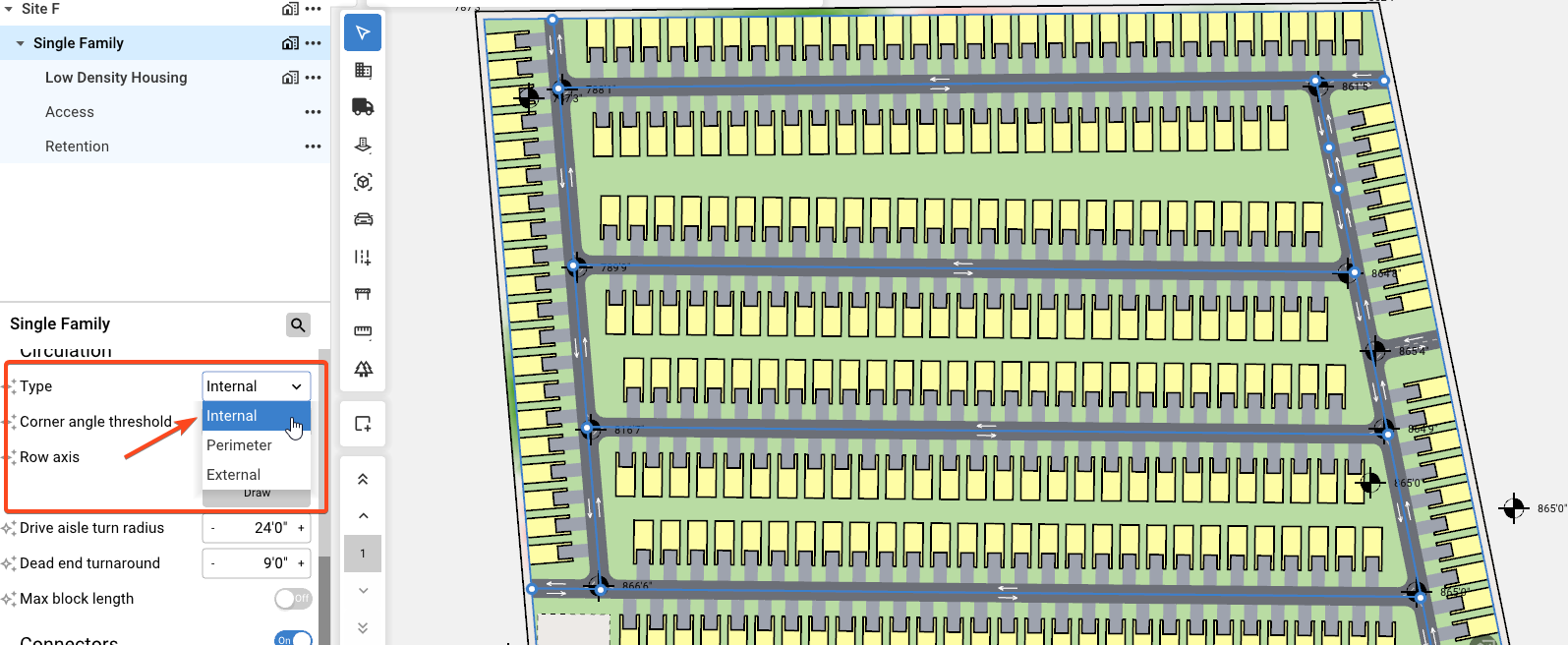Click the 3D cube view icon
The width and height of the screenshot is (1568, 645).
pyautogui.click(x=363, y=182)
